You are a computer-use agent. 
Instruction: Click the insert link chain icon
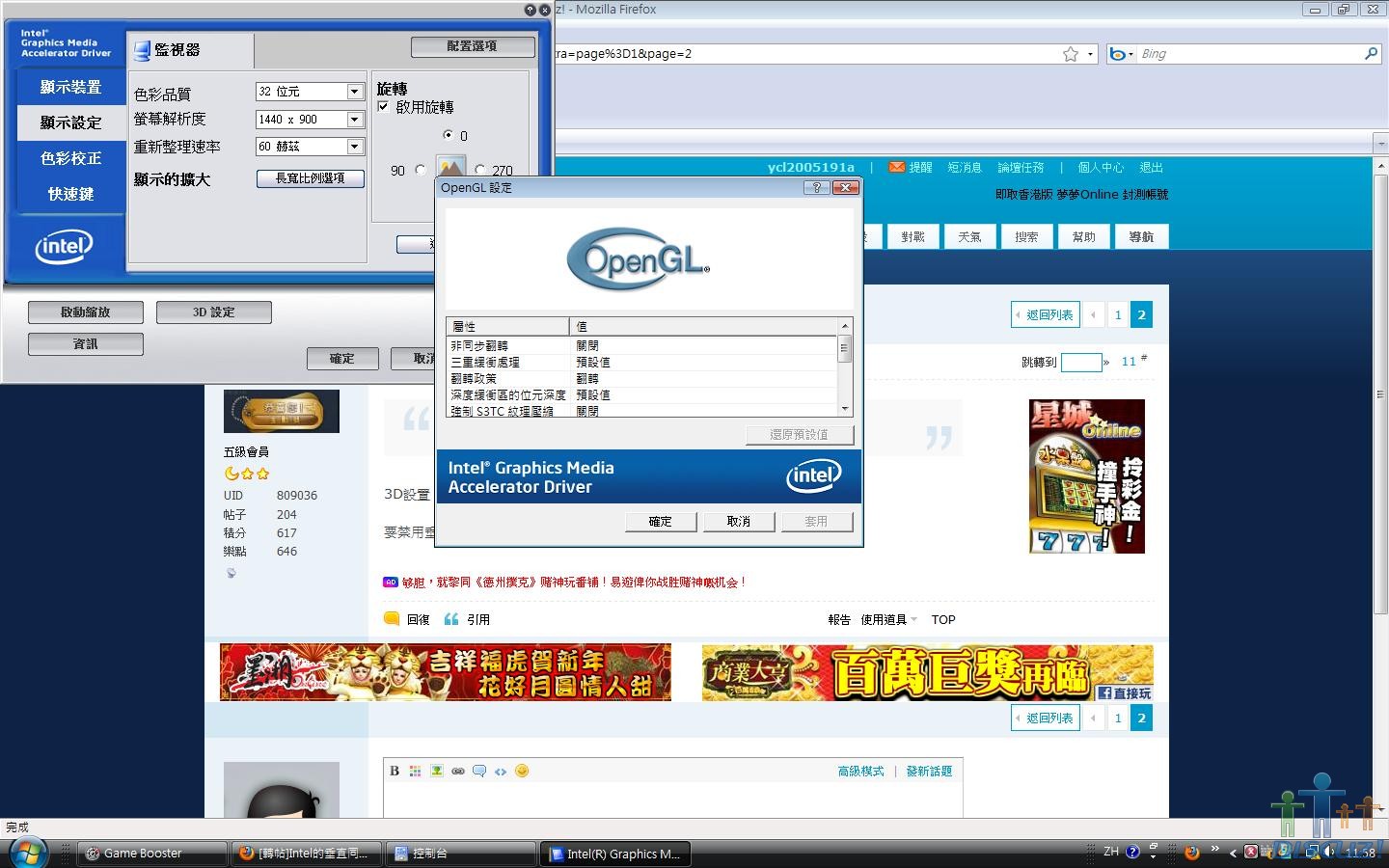(458, 771)
